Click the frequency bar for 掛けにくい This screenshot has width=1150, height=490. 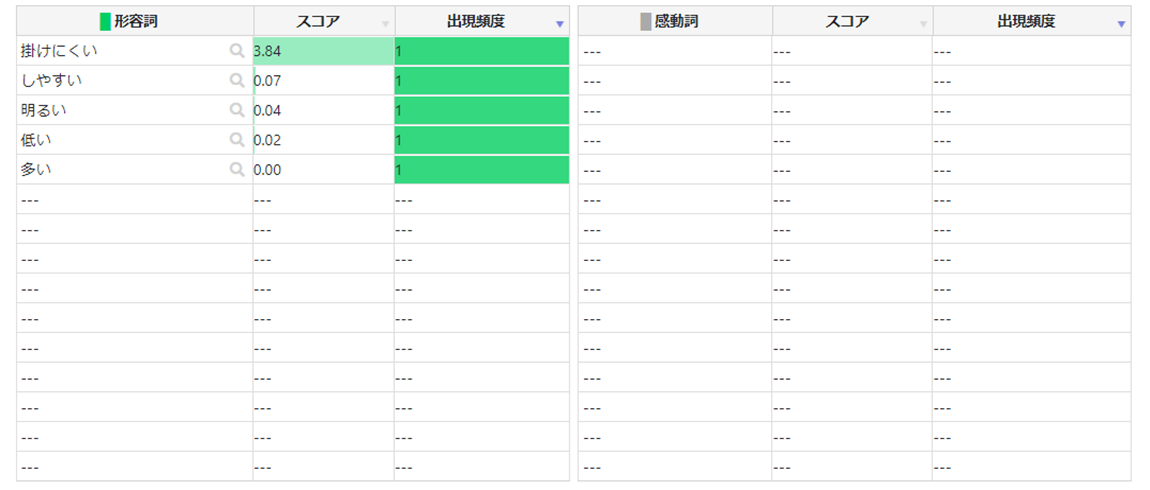click(481, 50)
